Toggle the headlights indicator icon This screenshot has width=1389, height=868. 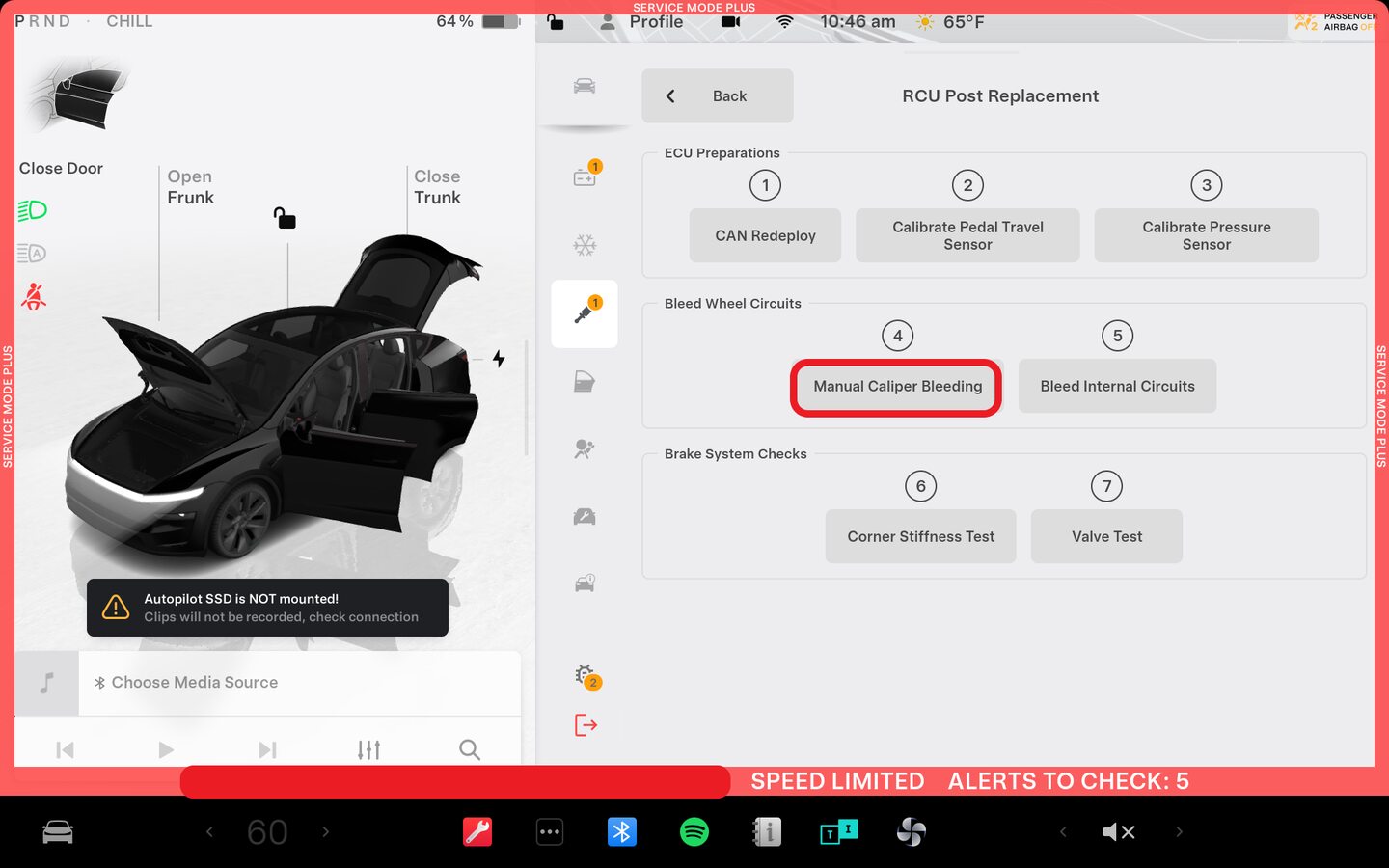pyautogui.click(x=33, y=210)
